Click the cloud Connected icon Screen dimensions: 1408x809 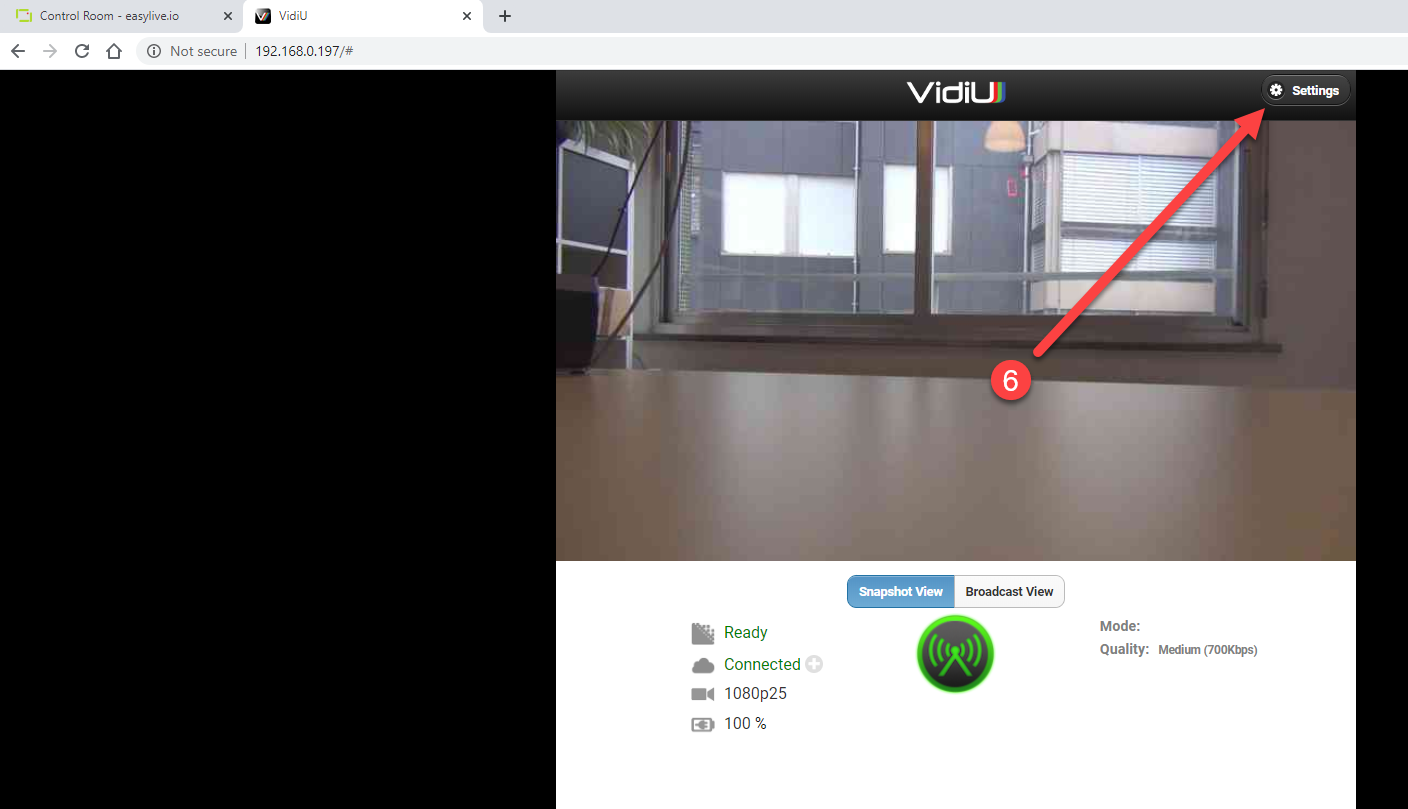click(x=703, y=665)
